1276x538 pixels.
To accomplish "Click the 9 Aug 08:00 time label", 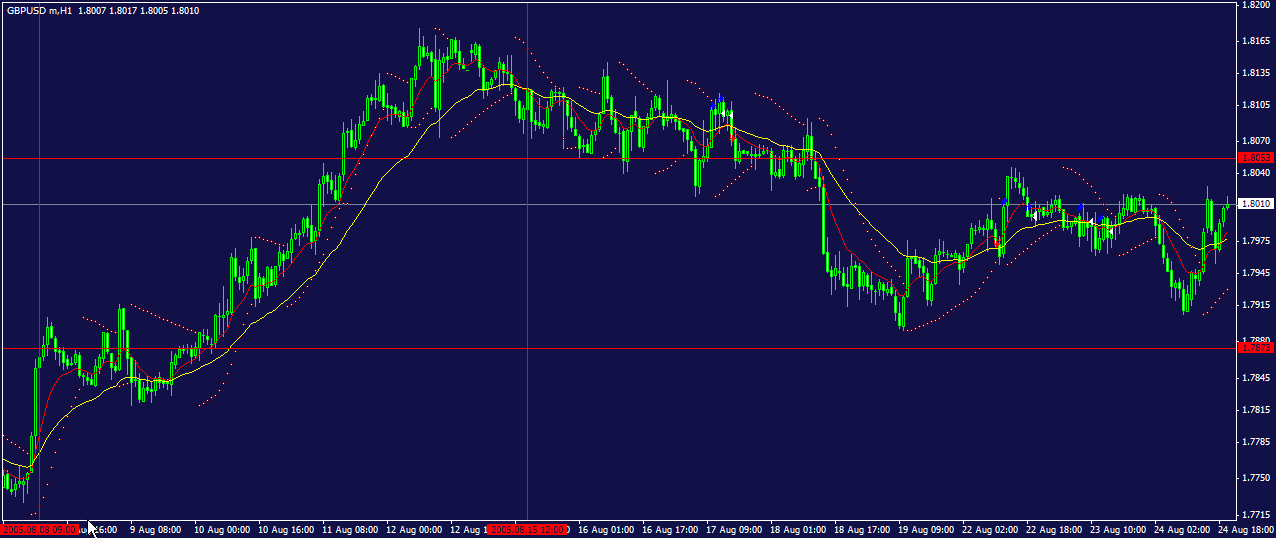I will point(155,528).
